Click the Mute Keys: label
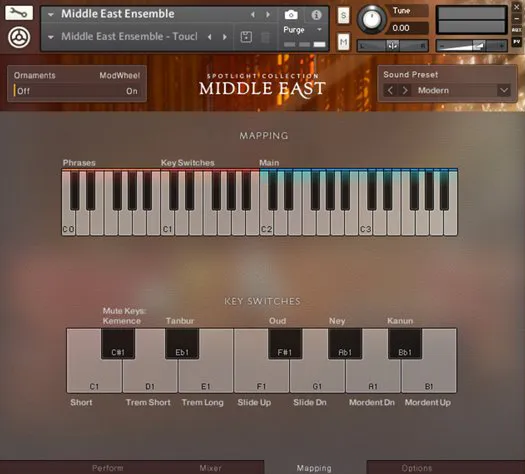 click(x=124, y=311)
